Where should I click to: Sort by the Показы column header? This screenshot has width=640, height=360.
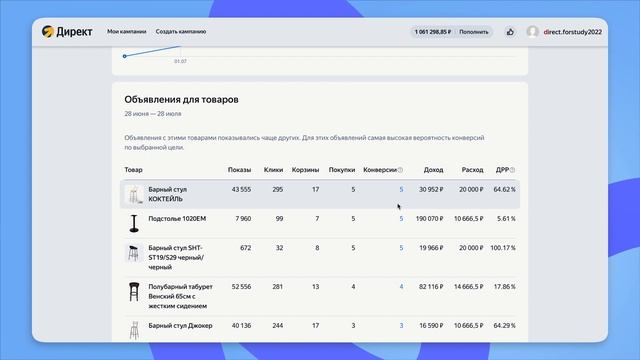(x=239, y=170)
